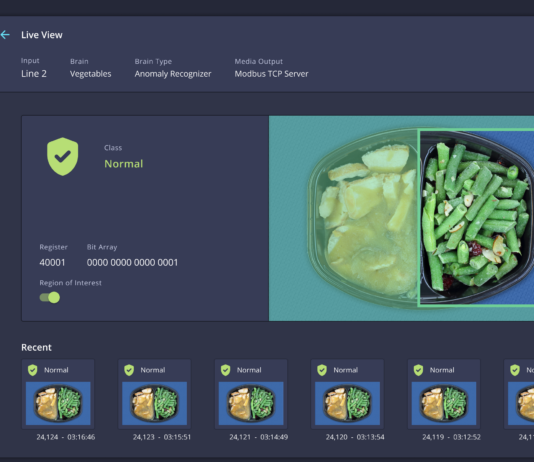The height and width of the screenshot is (462, 534).
Task: Click the shield icon on card 24,123
Action: coord(129,370)
